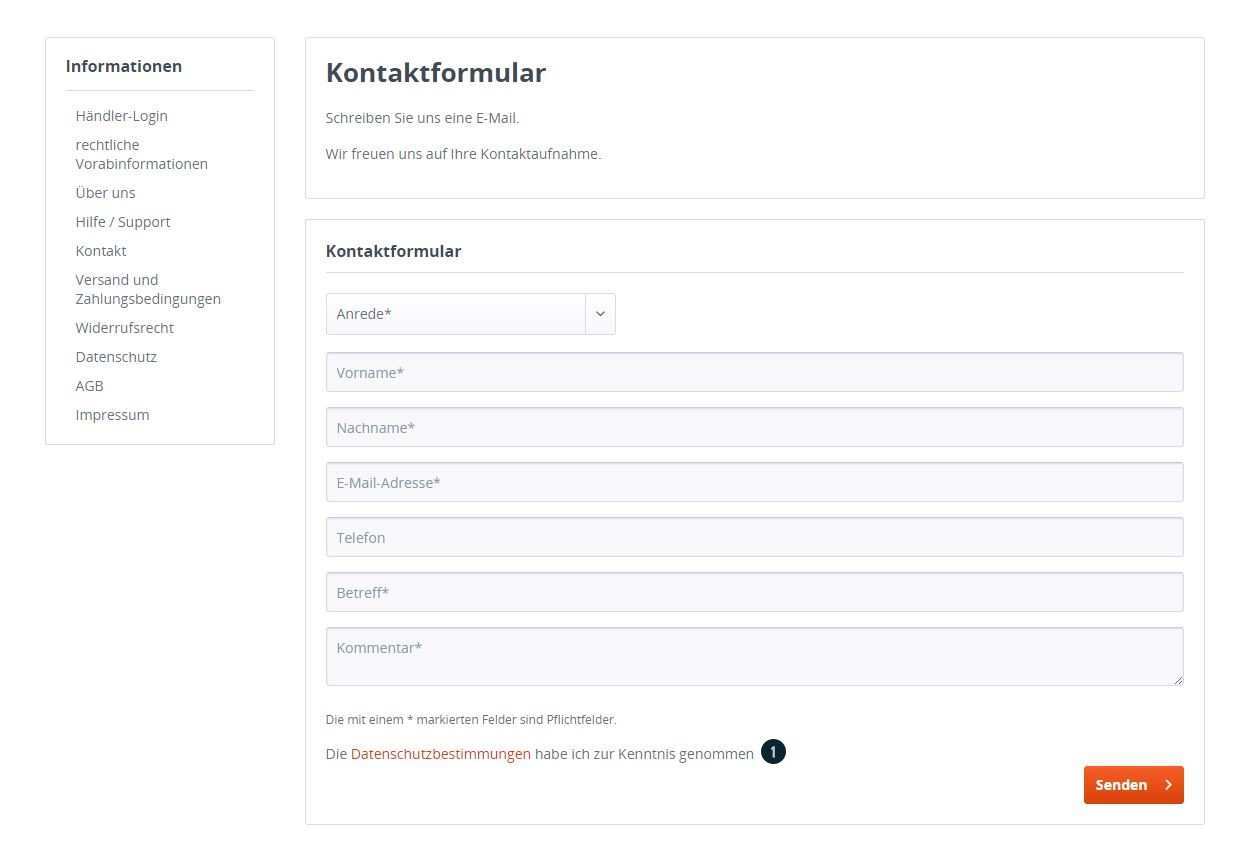The image size is (1245, 848).
Task: Go to the Impressum page
Action: click(112, 415)
